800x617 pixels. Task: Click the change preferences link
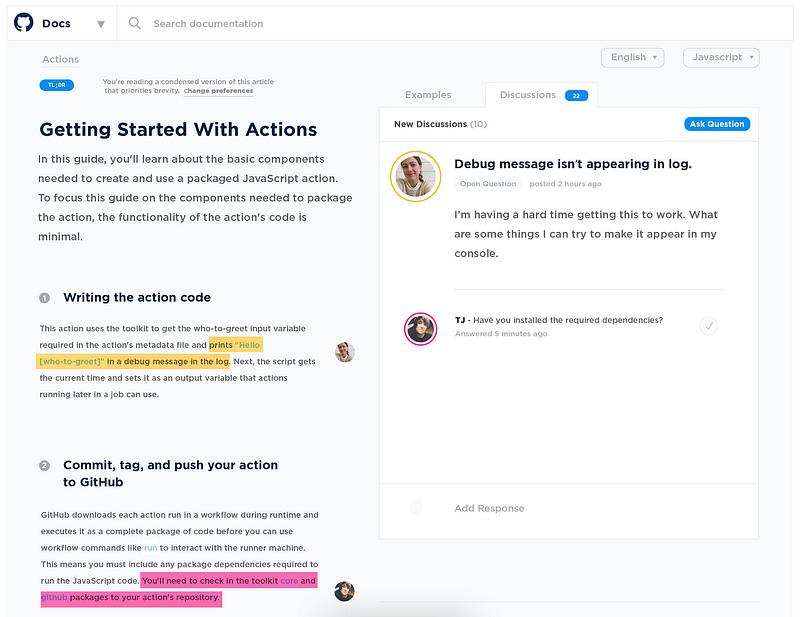tap(218, 91)
